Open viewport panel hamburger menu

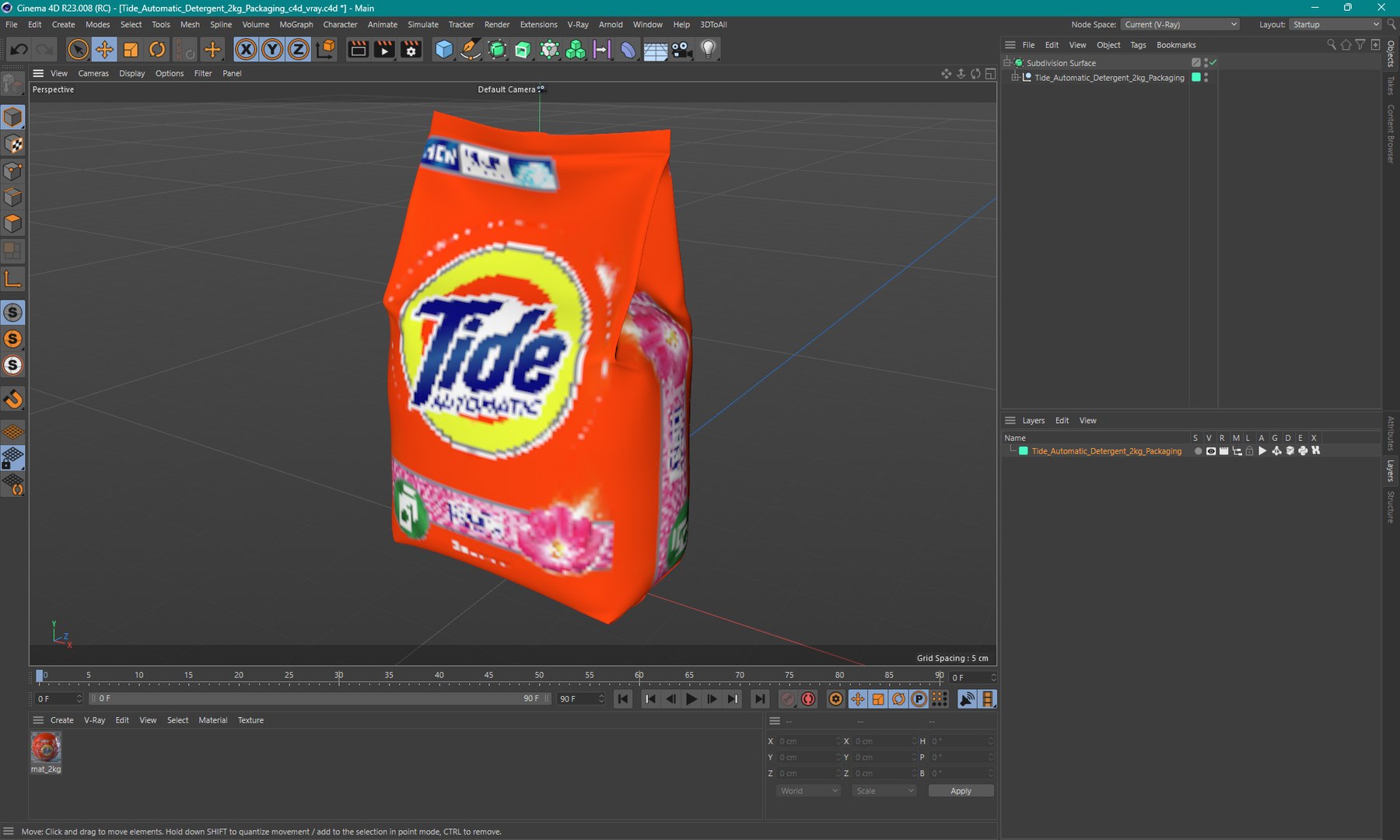point(38,73)
